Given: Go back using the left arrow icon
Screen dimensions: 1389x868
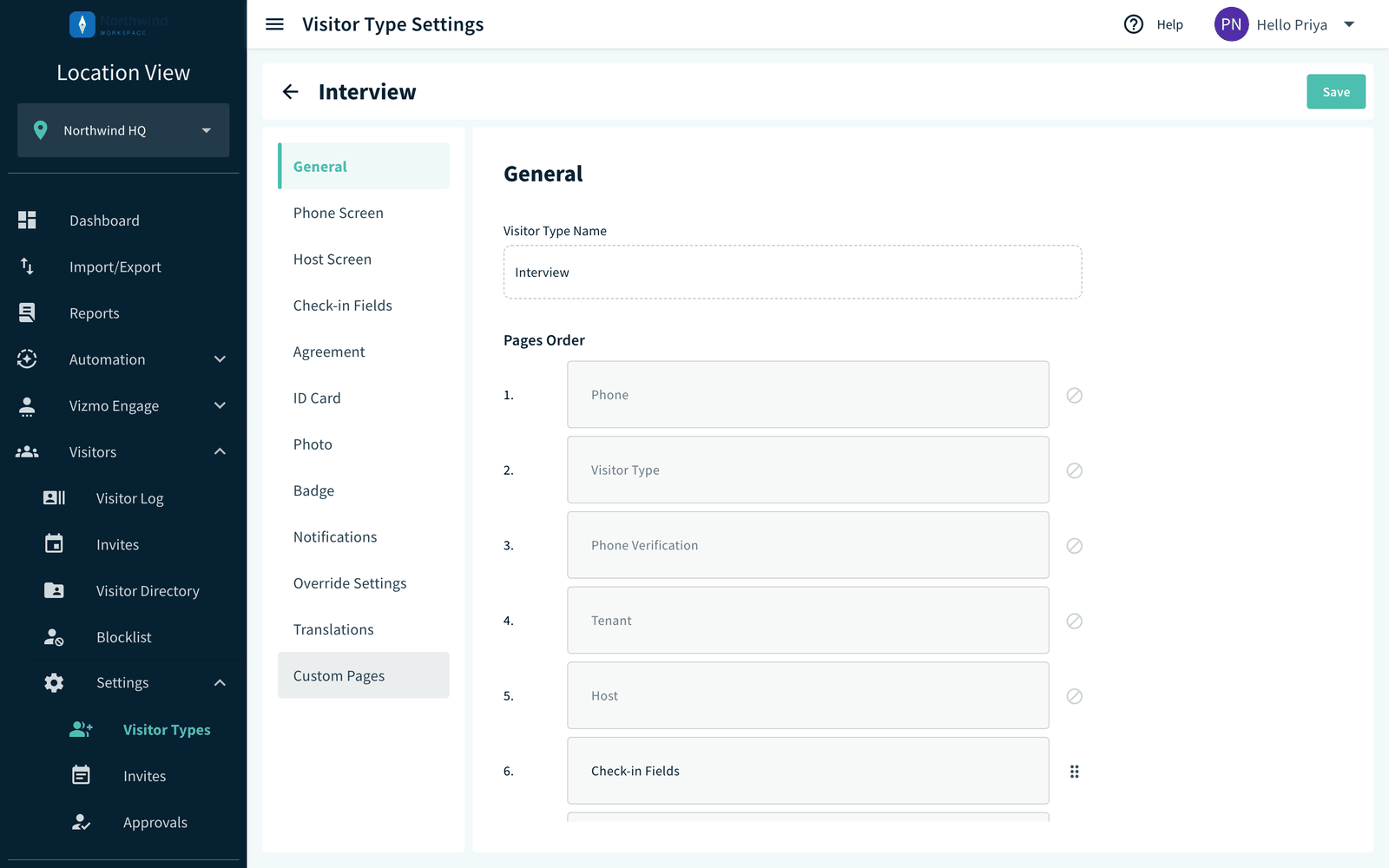Looking at the screenshot, I should [x=290, y=92].
